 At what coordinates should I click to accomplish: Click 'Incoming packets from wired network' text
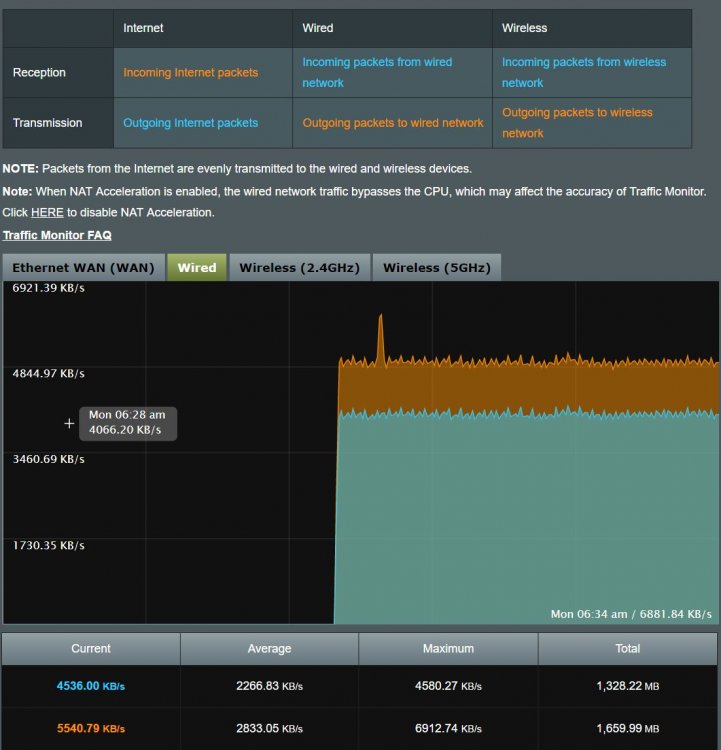377,72
